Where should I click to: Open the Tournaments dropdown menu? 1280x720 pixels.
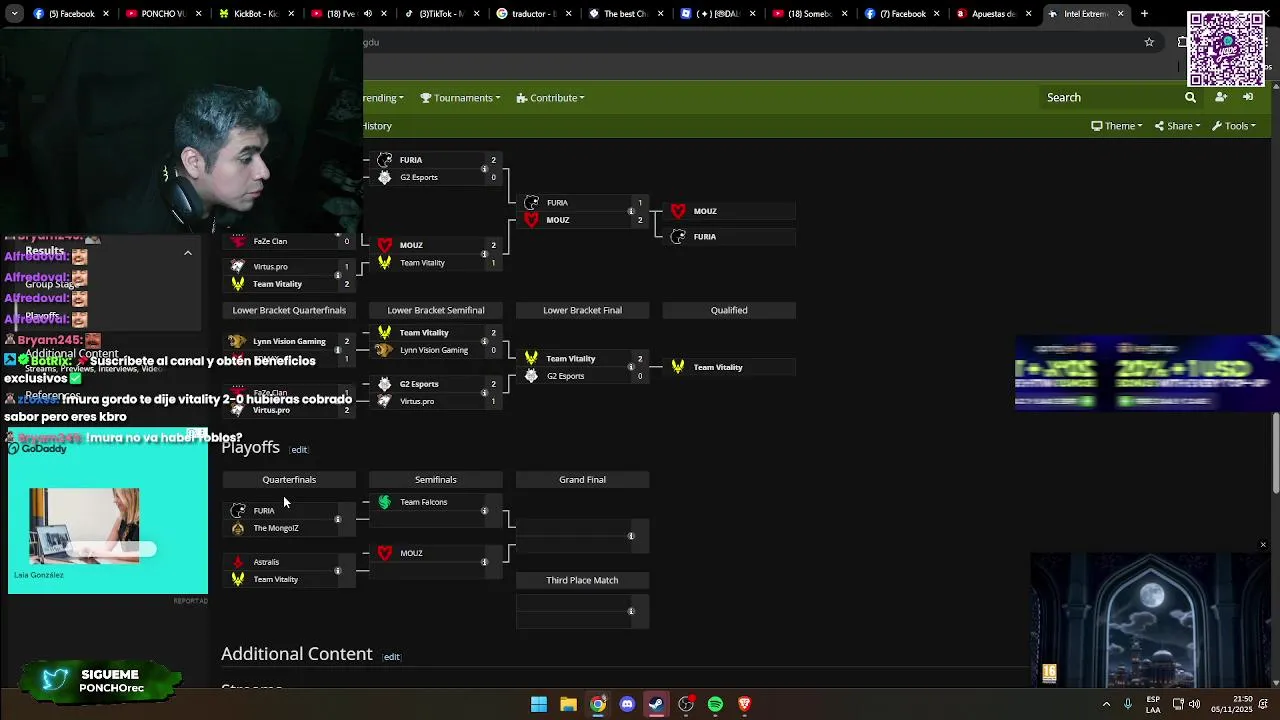(459, 98)
